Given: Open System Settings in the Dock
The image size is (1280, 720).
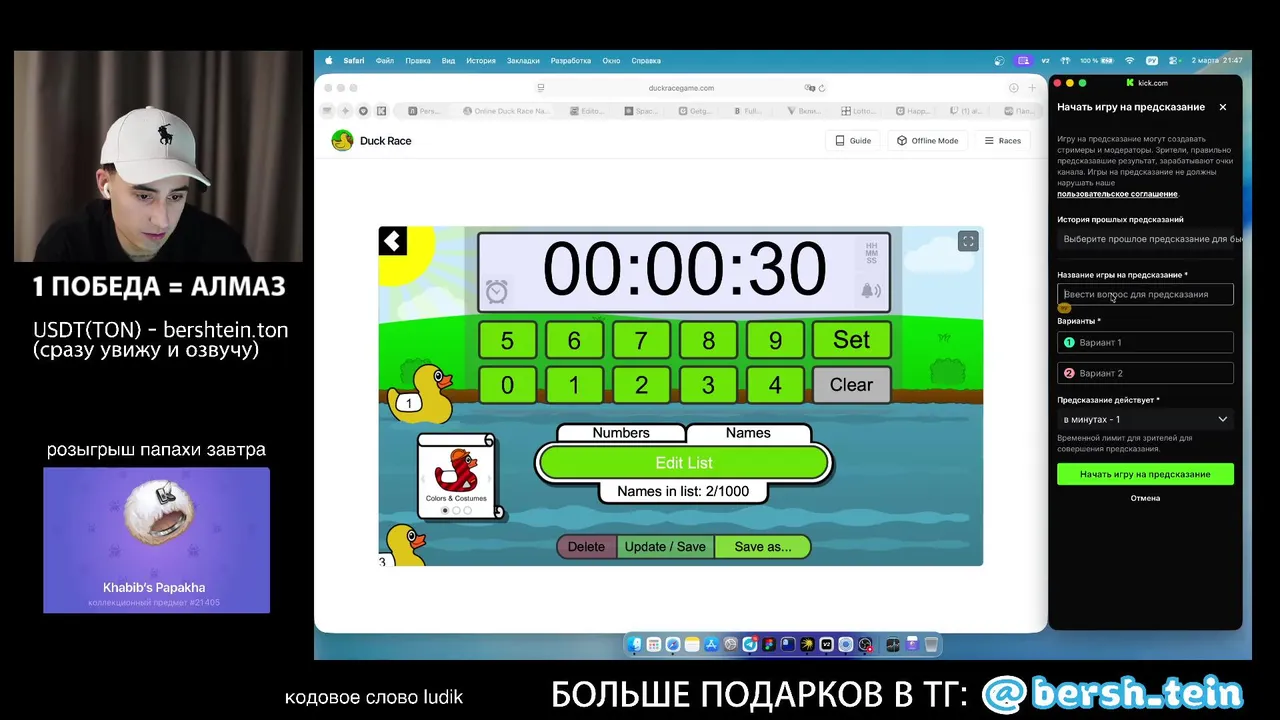Looking at the screenshot, I should click(x=731, y=644).
